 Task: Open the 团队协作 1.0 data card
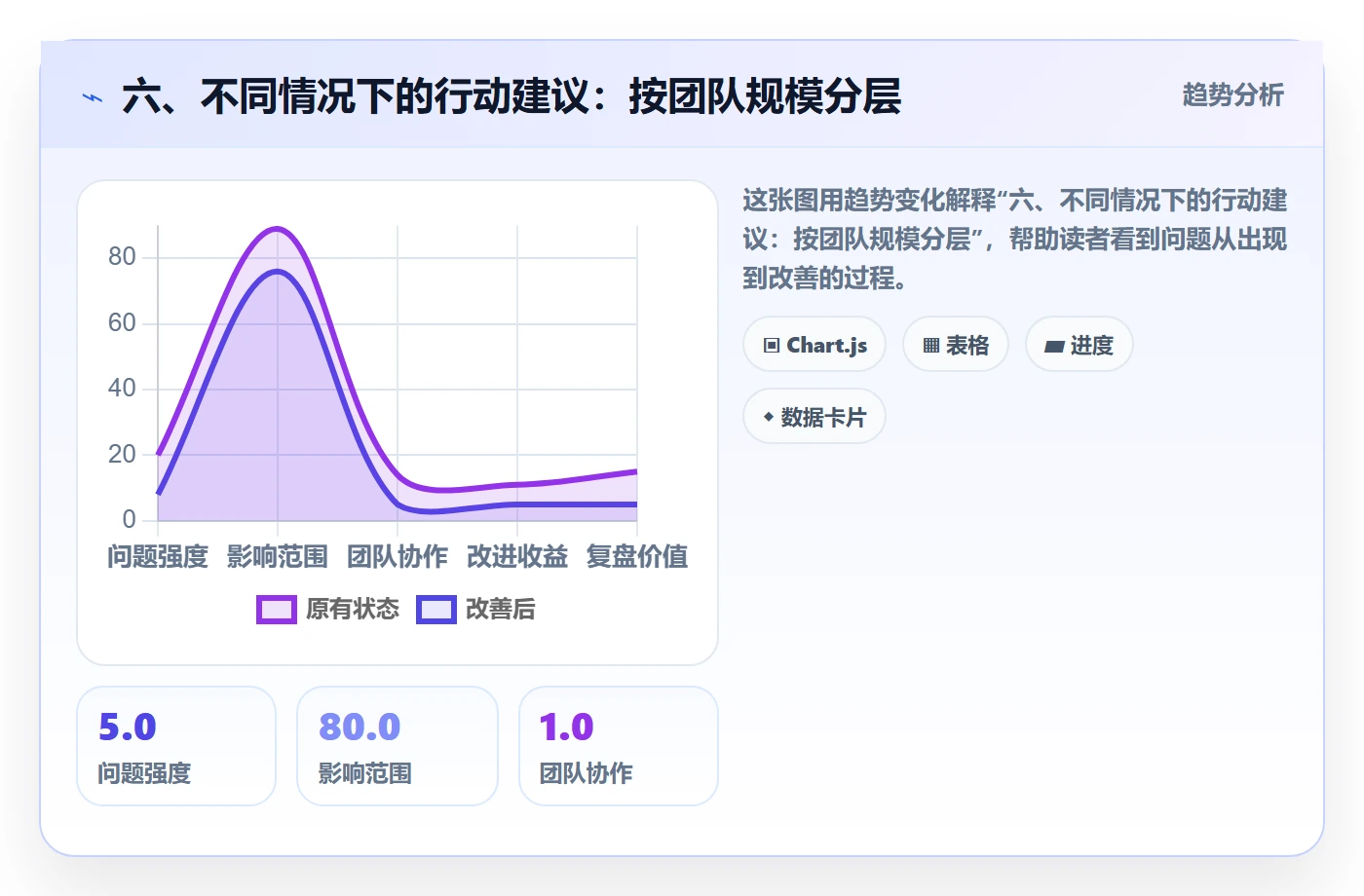click(619, 746)
